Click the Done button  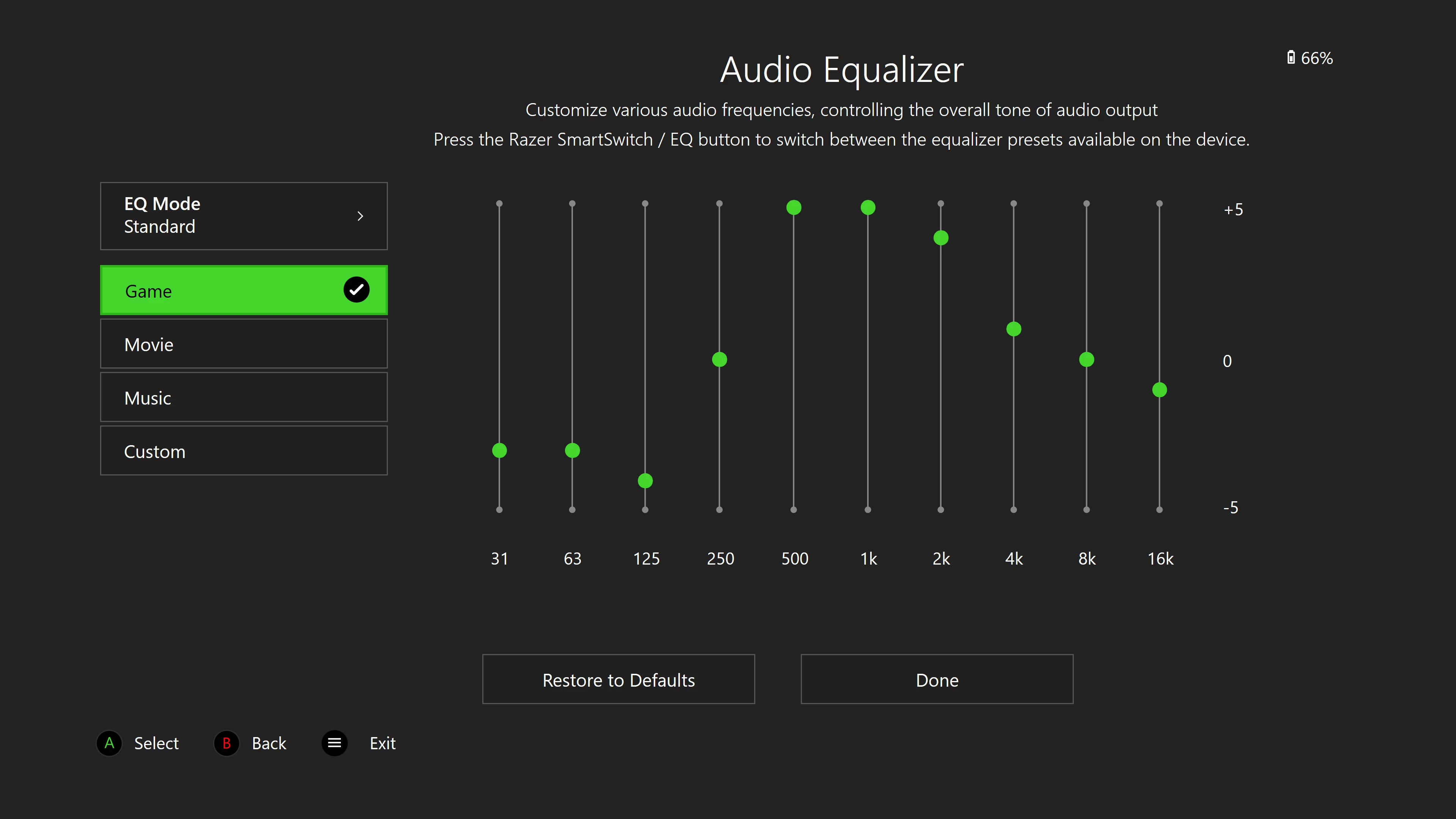pos(937,679)
